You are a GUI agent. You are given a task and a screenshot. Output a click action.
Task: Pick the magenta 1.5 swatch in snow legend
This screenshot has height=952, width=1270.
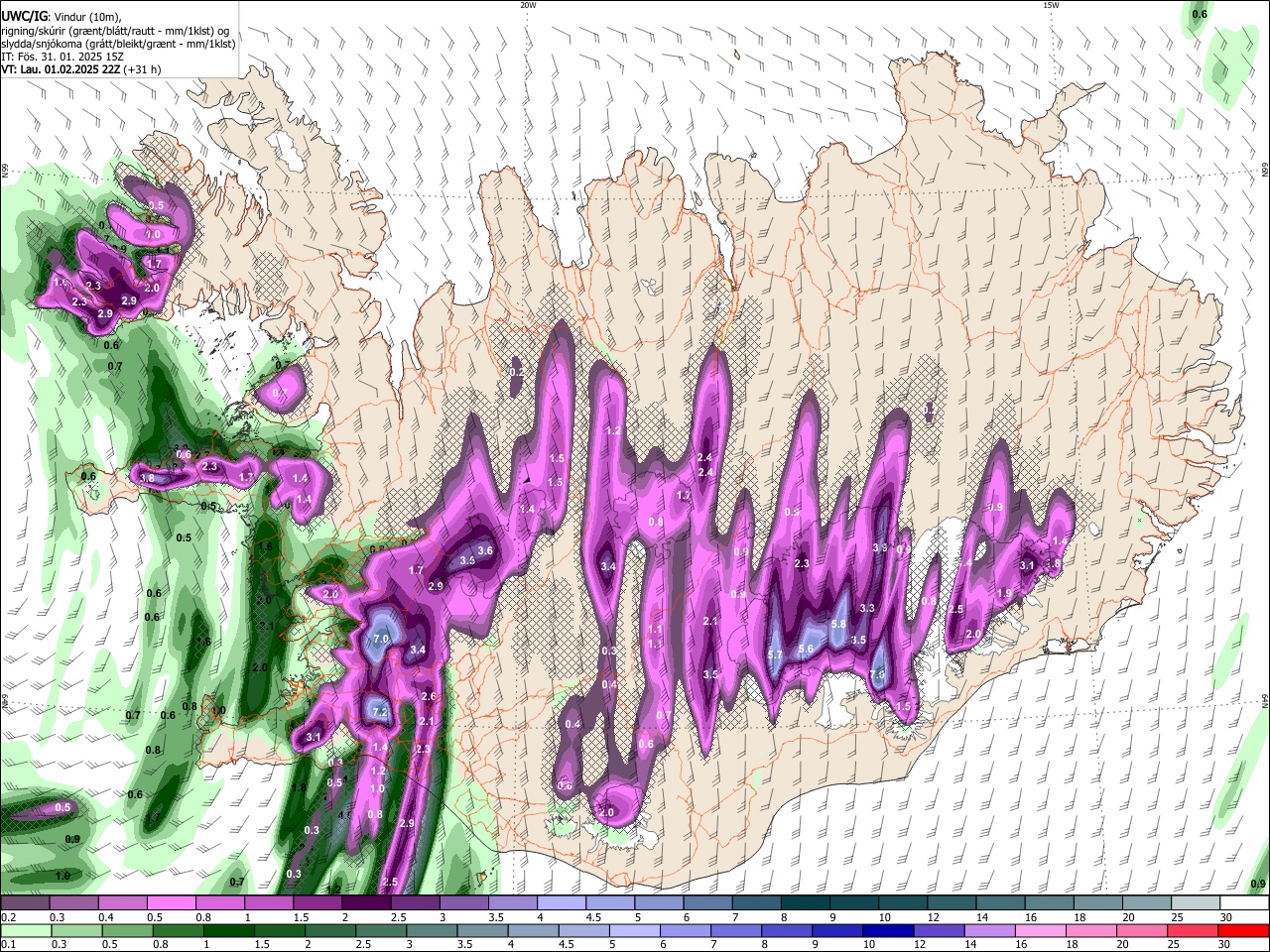(317, 903)
